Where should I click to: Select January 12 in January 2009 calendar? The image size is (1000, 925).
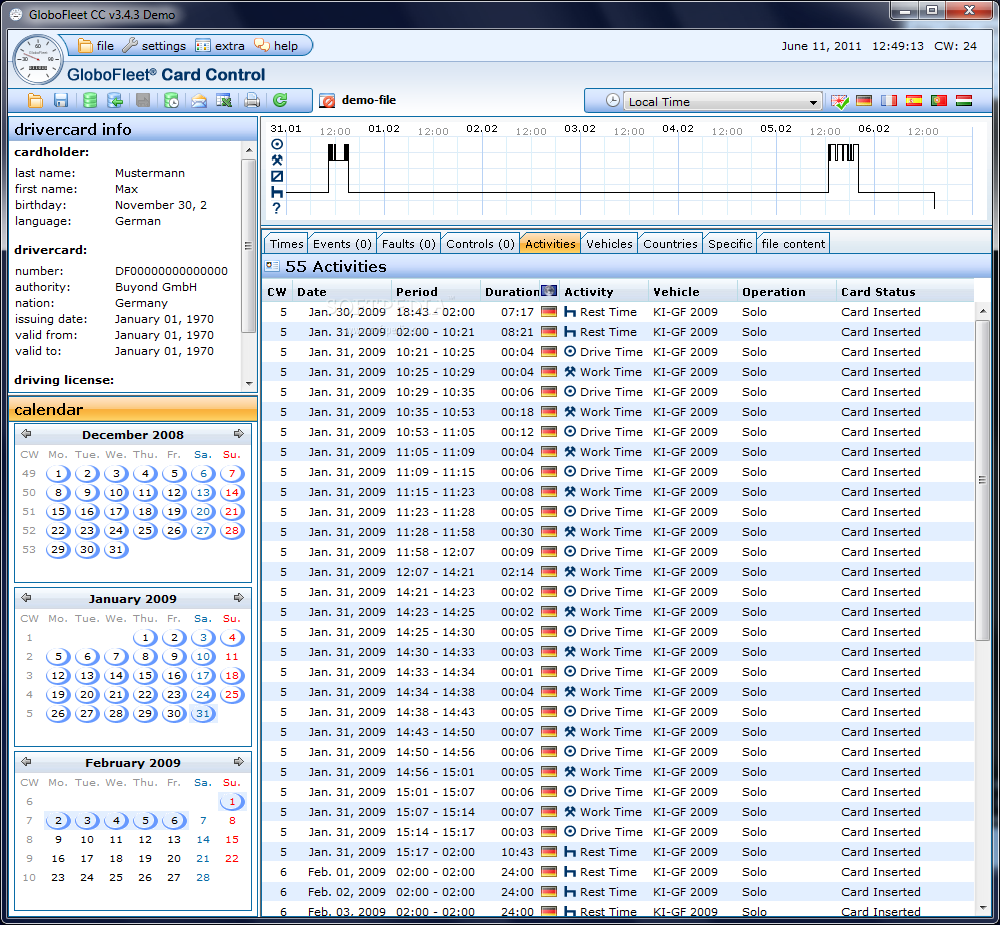coord(58,676)
